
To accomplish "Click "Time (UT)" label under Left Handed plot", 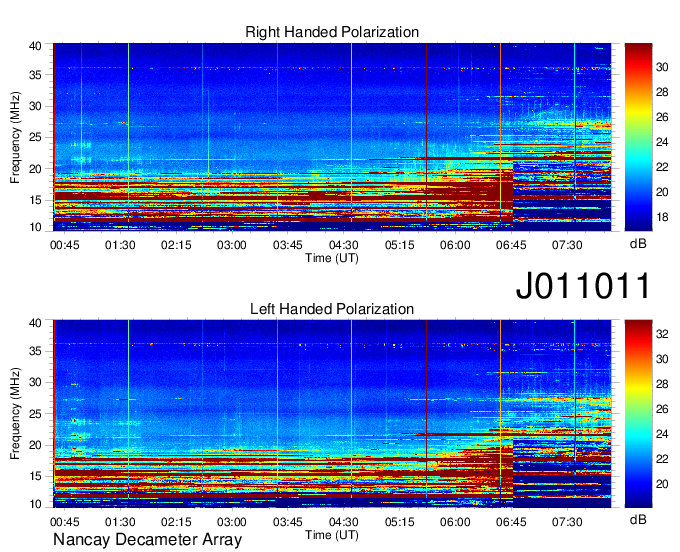I will click(332, 535).
